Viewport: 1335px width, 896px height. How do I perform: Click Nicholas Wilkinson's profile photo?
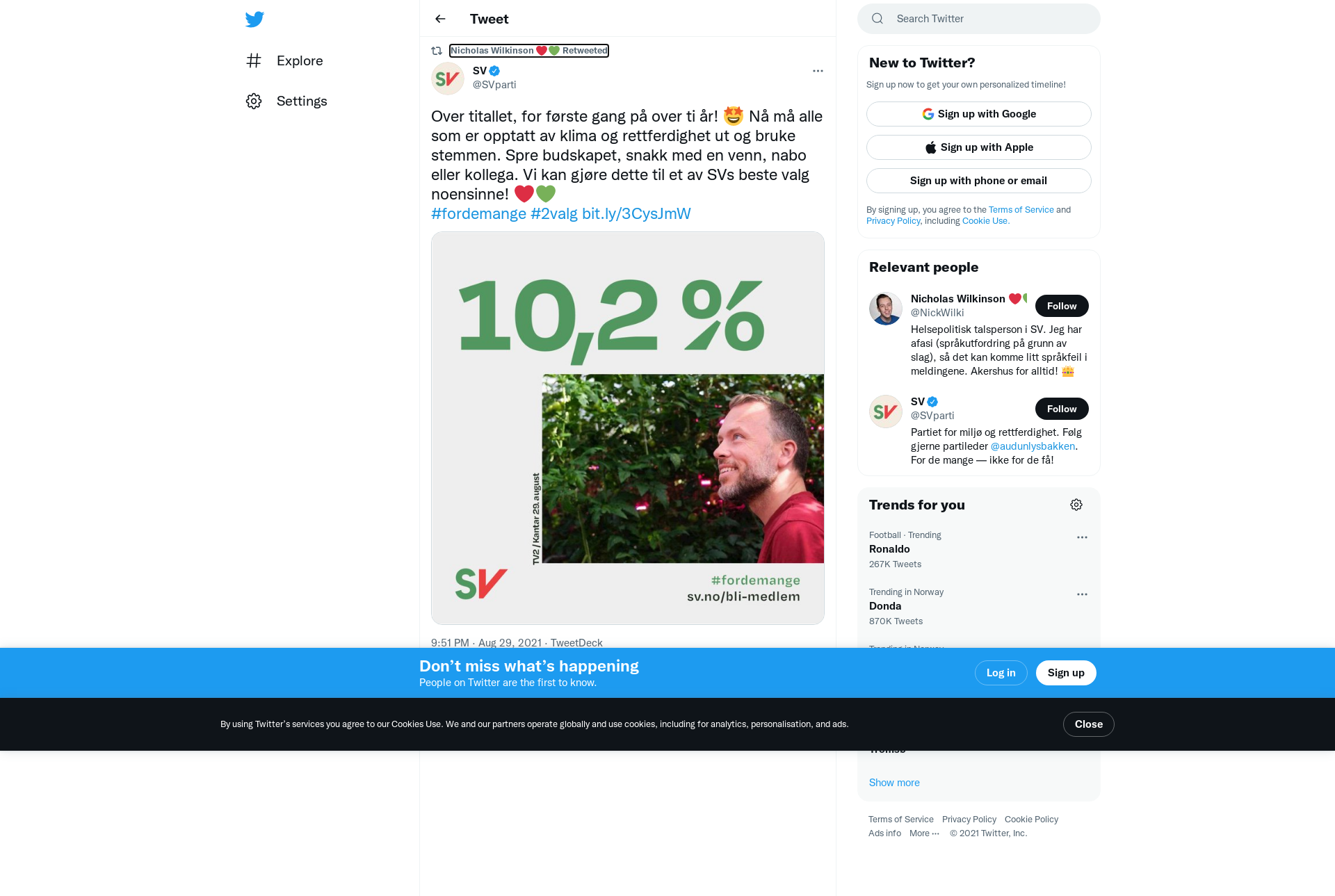coord(886,308)
